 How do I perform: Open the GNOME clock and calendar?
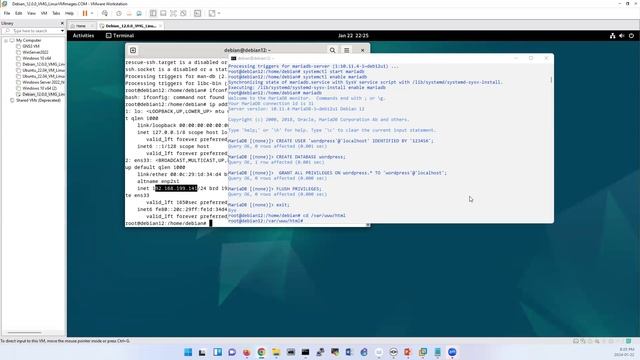coord(353,36)
